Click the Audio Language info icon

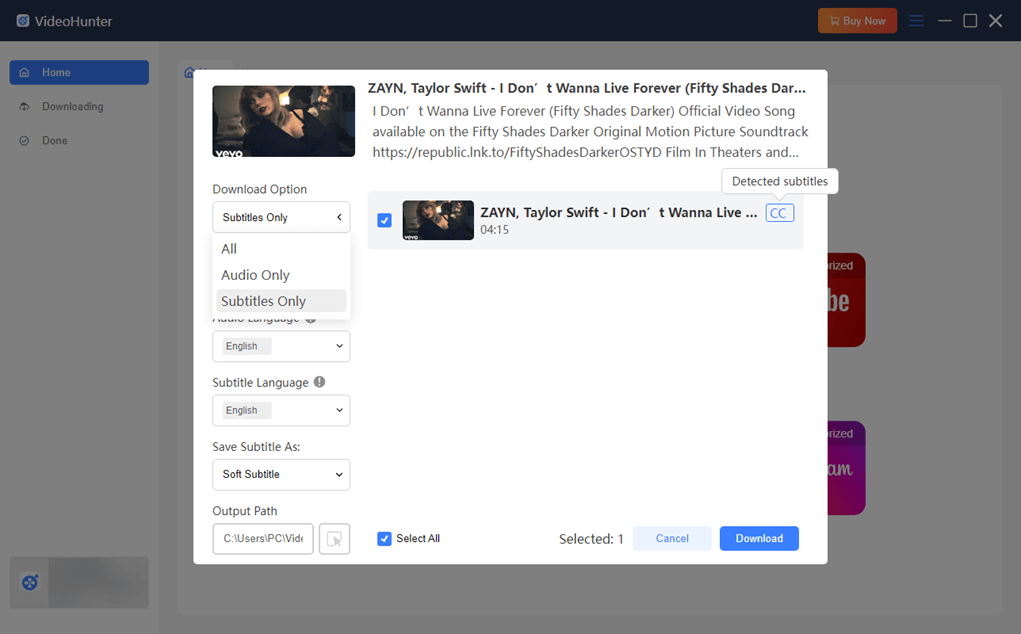pos(311,318)
